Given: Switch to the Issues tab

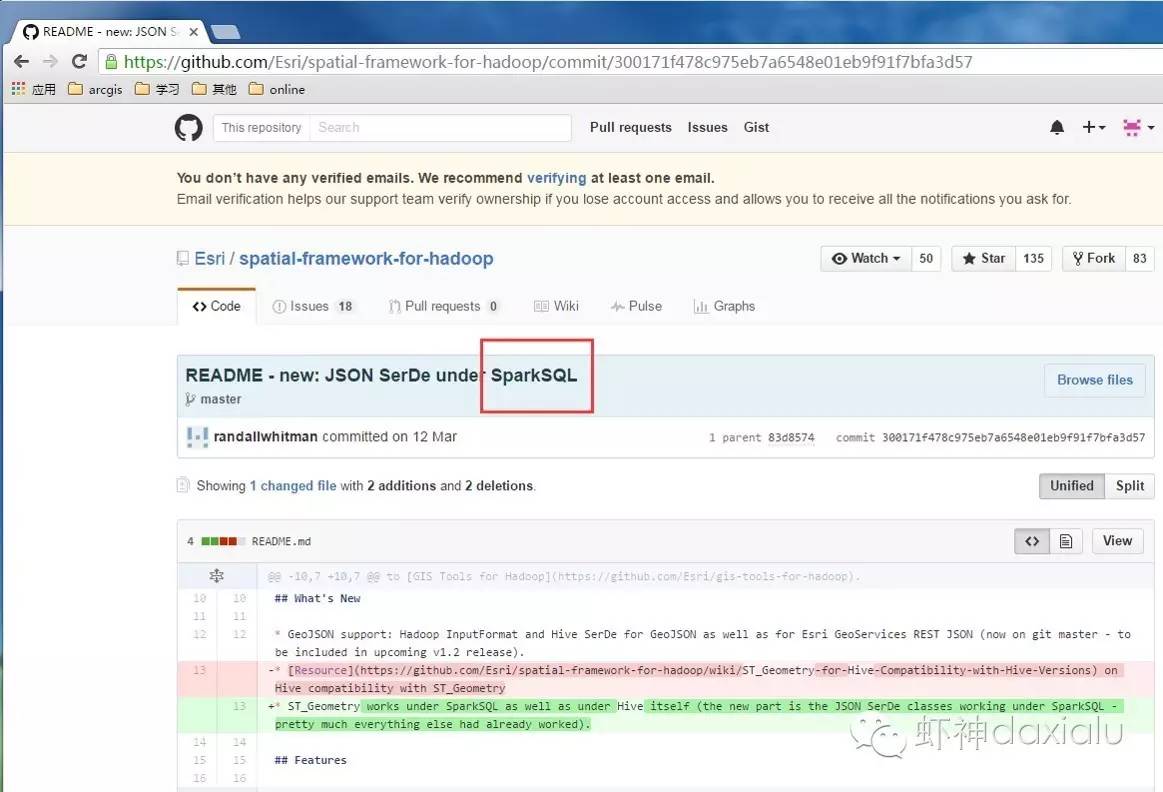Looking at the screenshot, I should click(x=313, y=306).
